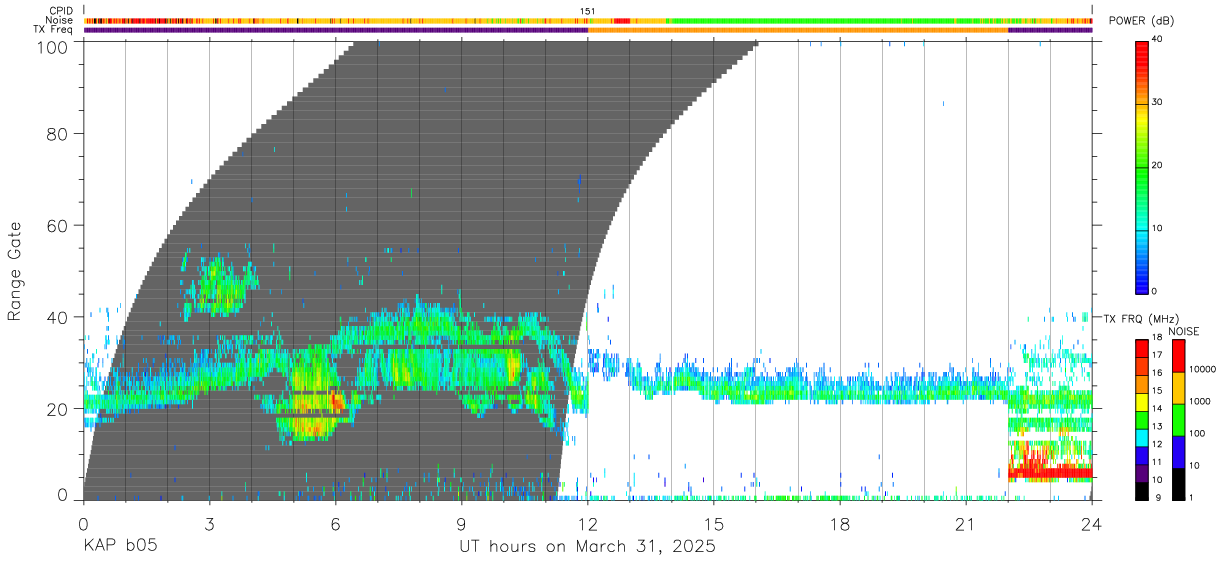Click the CPID row label
The width and height of the screenshot is (1228, 567).
click(59, 12)
